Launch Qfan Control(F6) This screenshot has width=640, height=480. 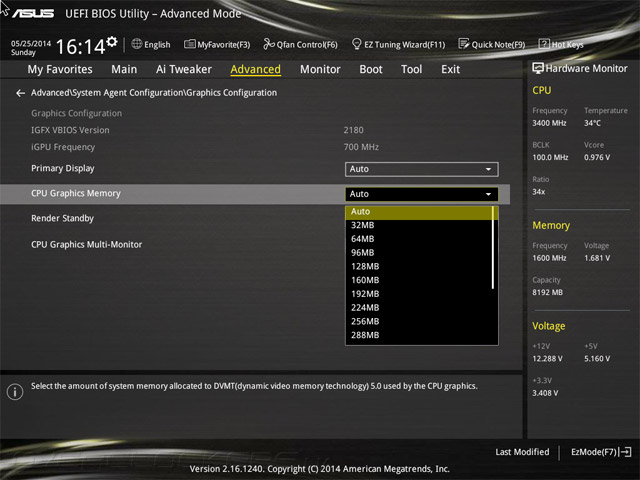click(300, 44)
